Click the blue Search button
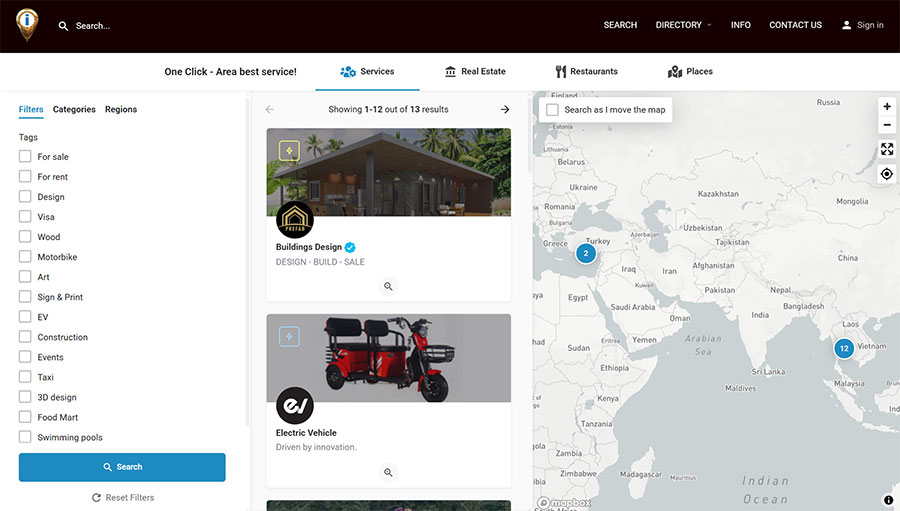This screenshot has height=511, width=900. [122, 467]
